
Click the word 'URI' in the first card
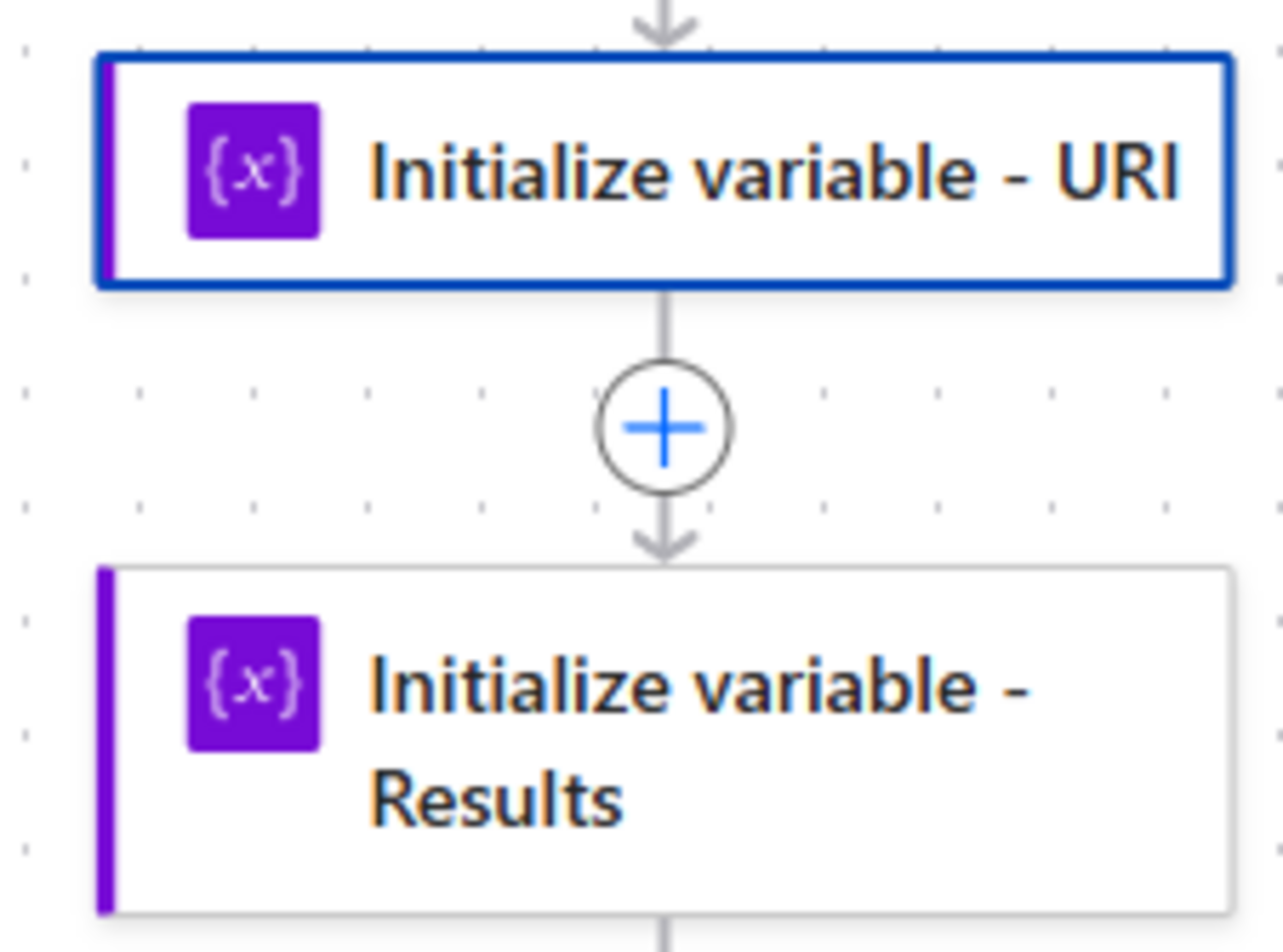1117,173
